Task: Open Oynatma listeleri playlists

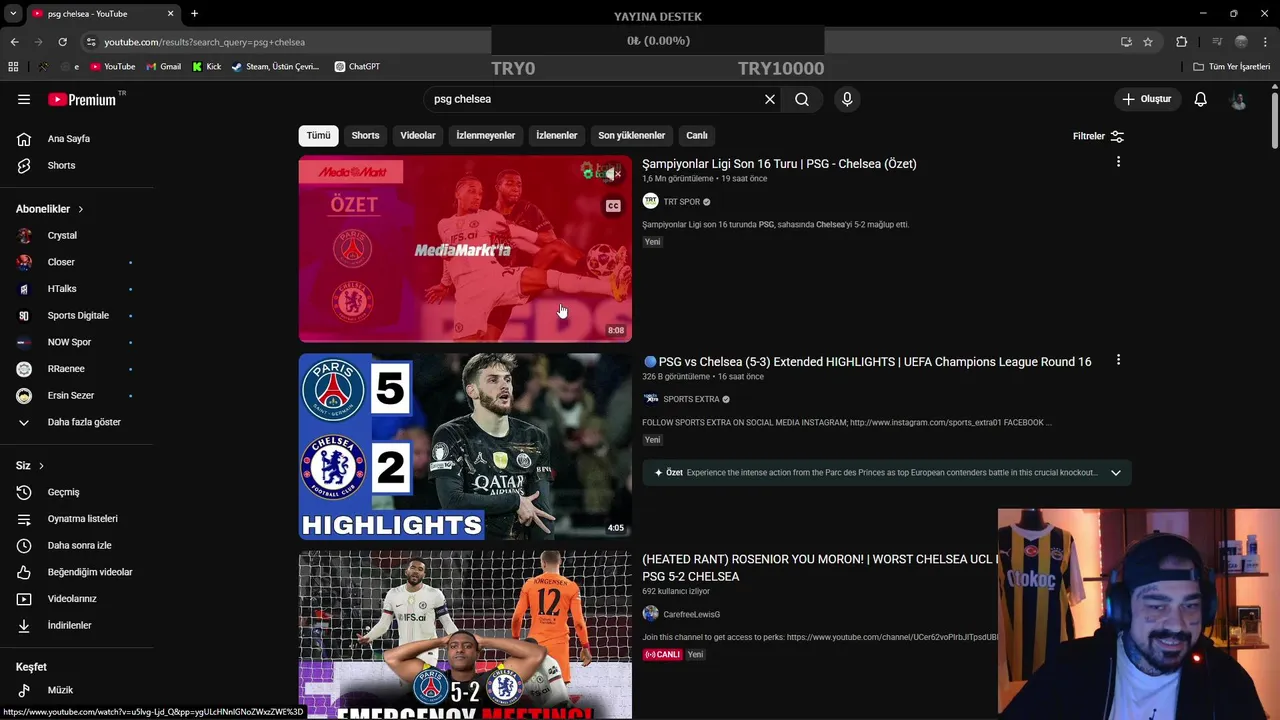Action: click(82, 519)
